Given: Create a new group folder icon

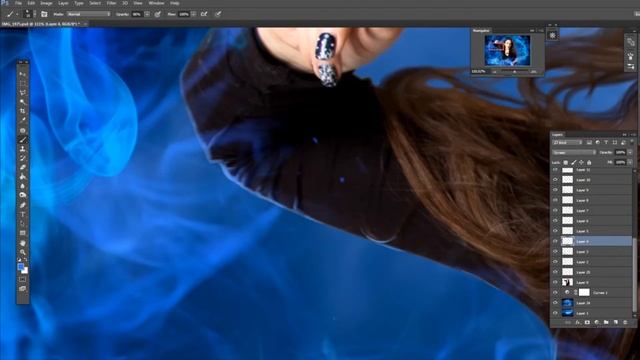Looking at the screenshot, I should point(606,322).
